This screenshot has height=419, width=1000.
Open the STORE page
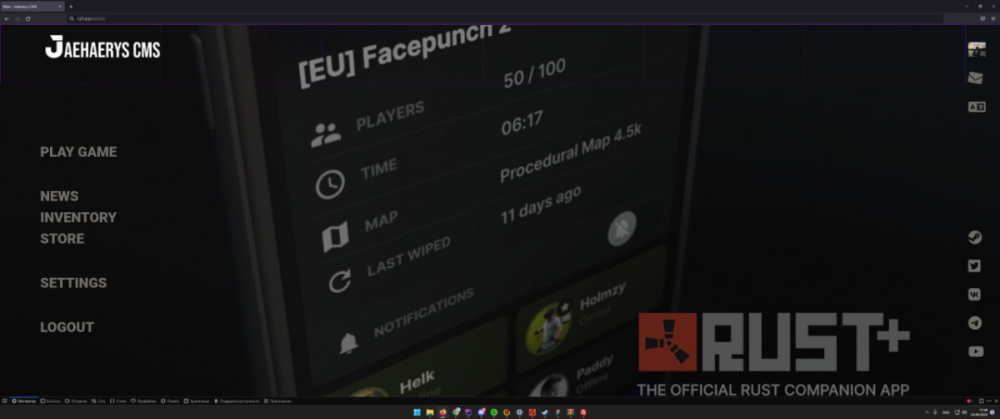[62, 239]
